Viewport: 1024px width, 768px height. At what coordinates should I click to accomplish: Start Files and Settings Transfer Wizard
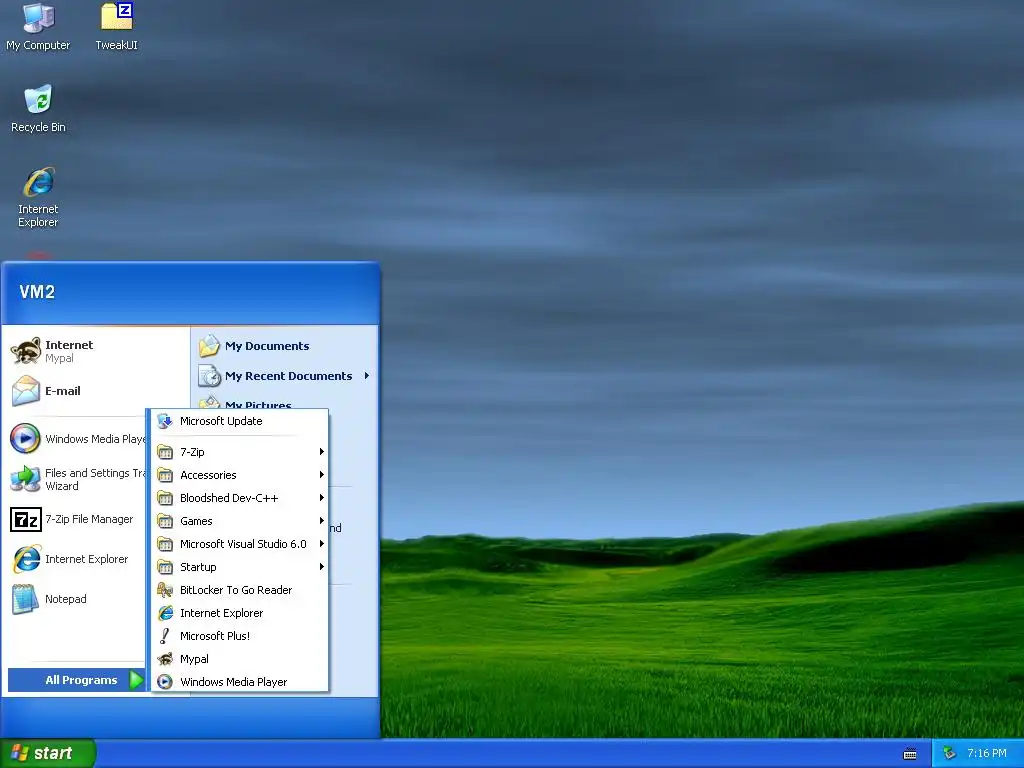[x=77, y=479]
